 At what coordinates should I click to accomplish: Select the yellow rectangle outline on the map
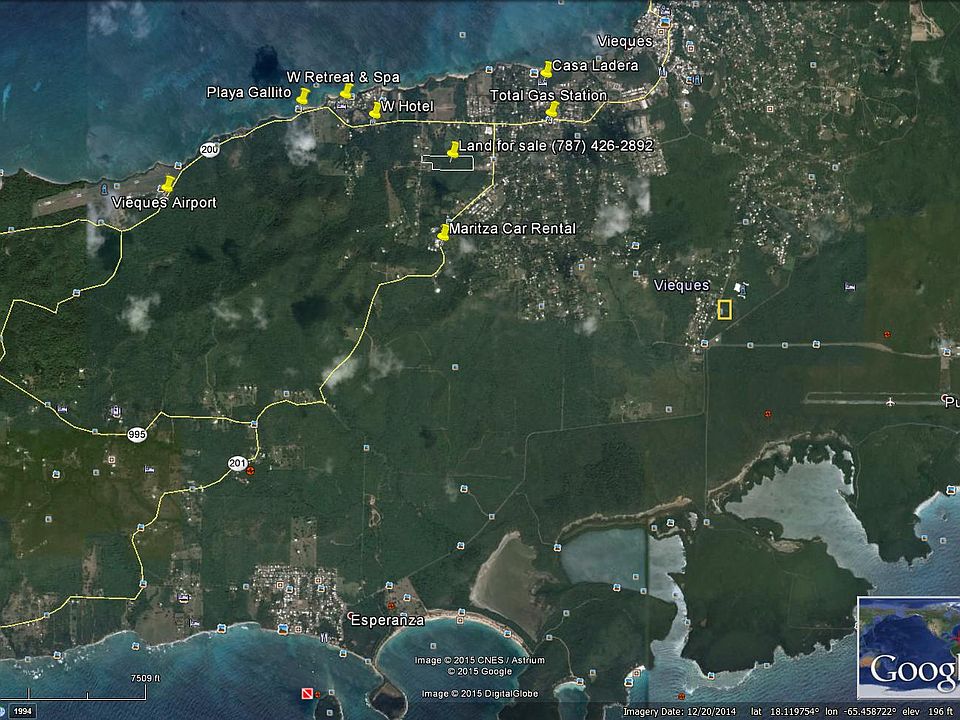coord(725,310)
